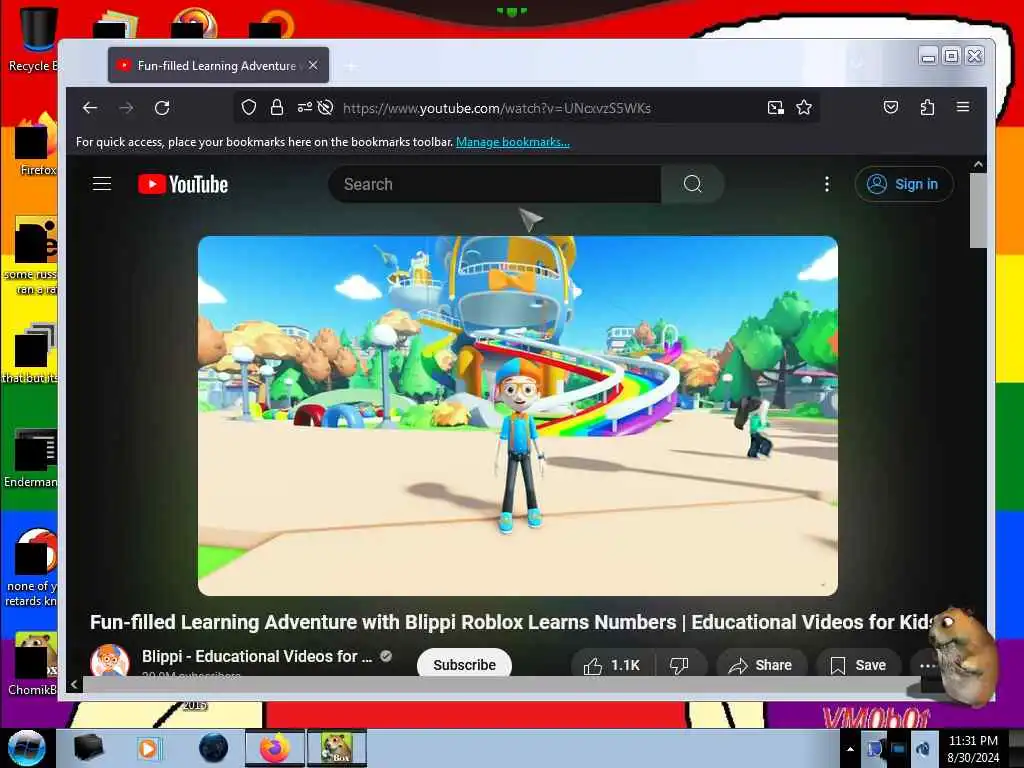Viewport: 1024px width, 768px height.
Task: Go back with the browser back arrow
Action: [x=90, y=108]
